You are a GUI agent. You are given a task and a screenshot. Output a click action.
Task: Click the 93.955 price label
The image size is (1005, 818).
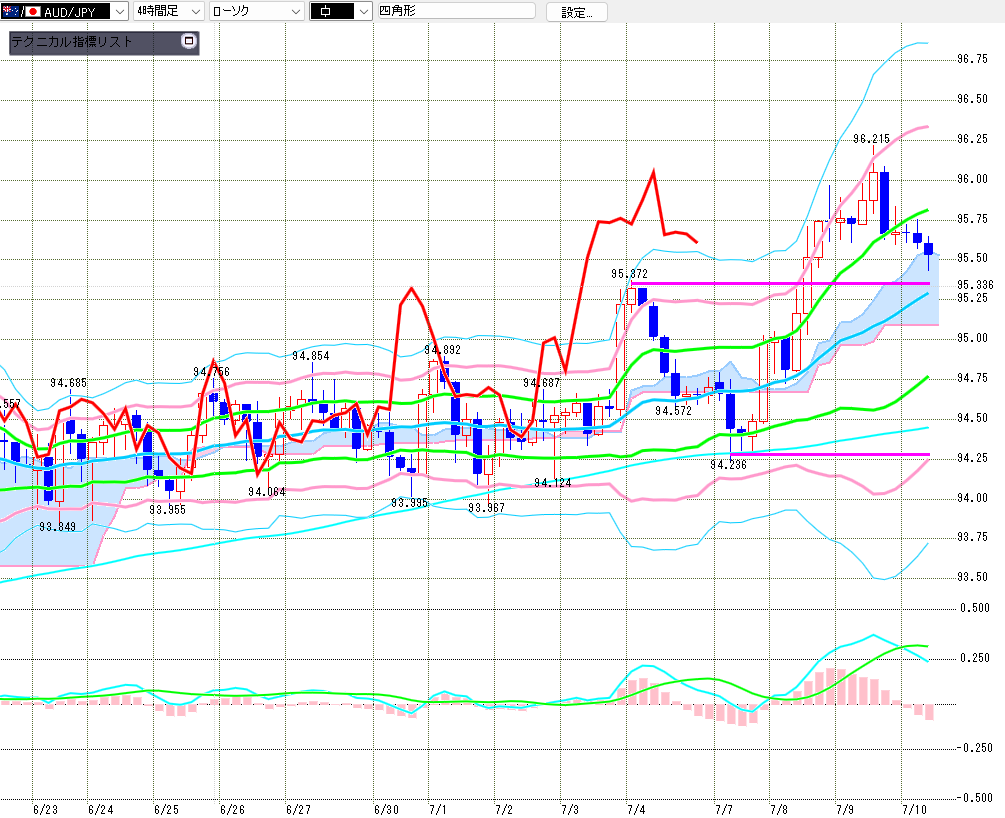pos(167,509)
